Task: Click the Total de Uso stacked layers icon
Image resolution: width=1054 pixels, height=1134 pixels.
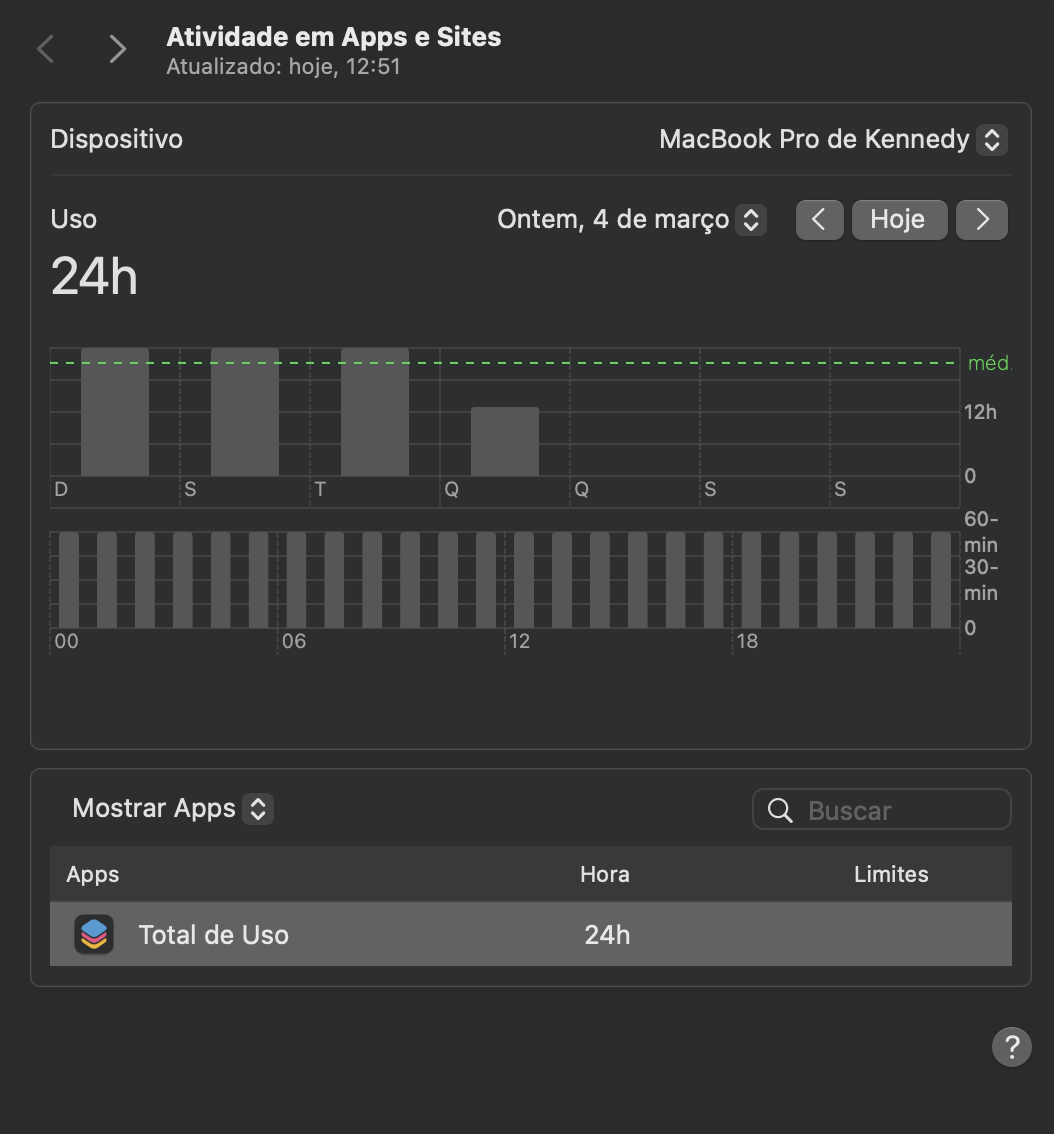Action: pyautogui.click(x=94, y=934)
